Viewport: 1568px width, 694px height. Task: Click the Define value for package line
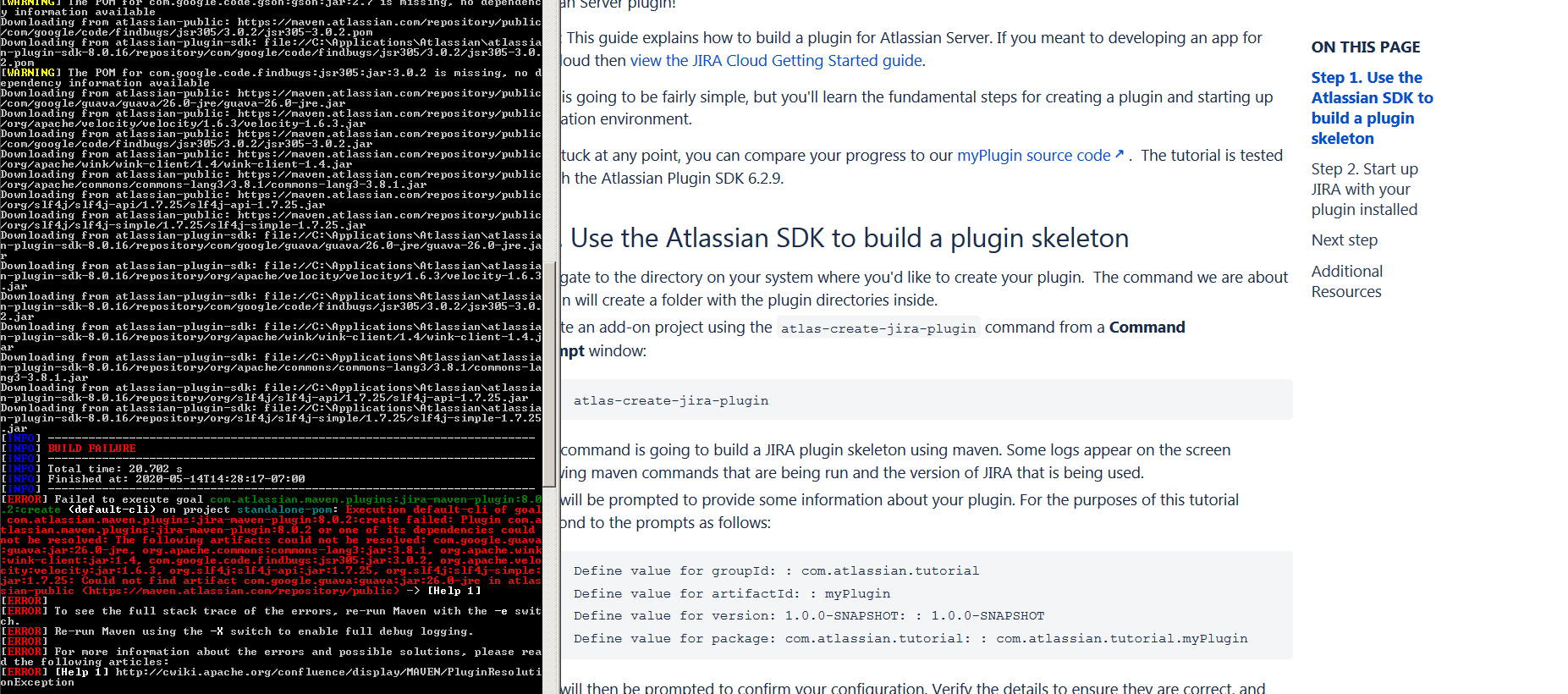pos(911,638)
